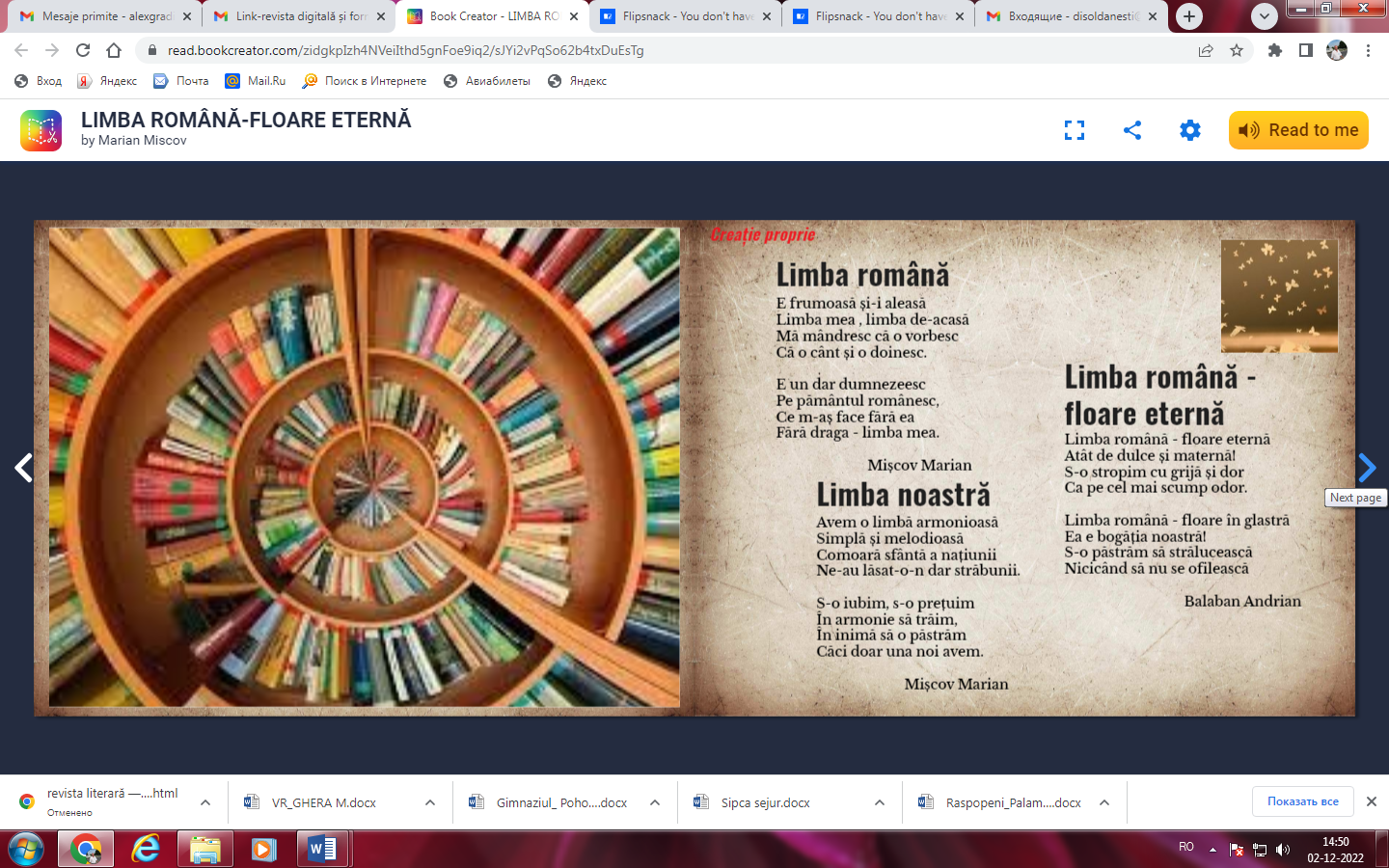
Task: Open the Mail.Ru bookmark
Action: 256,81
